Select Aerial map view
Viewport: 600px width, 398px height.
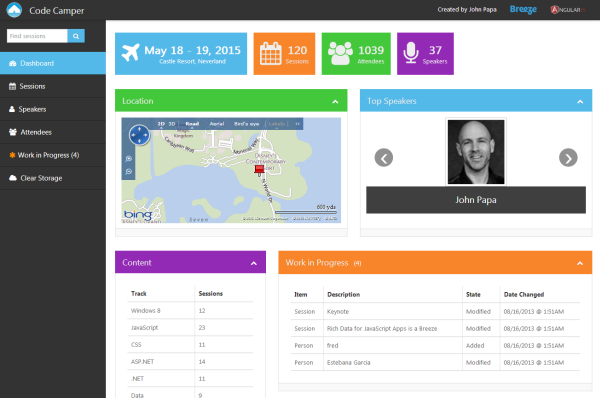click(x=217, y=124)
